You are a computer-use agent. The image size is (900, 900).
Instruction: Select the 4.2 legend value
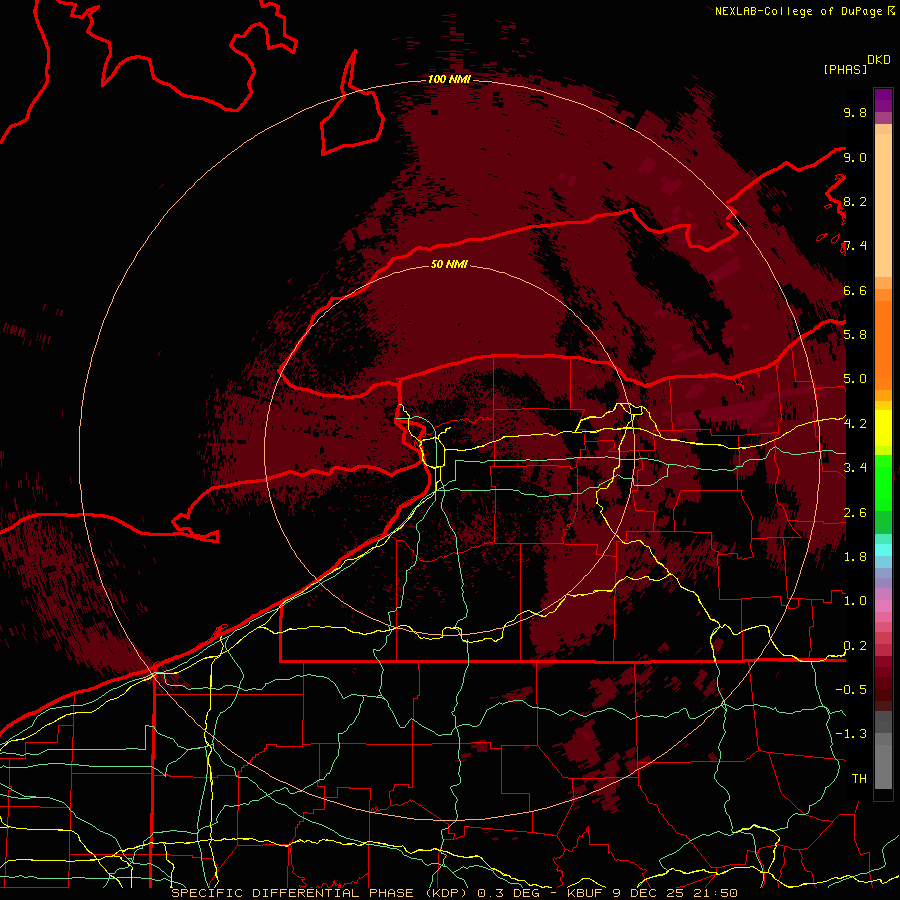coord(855,424)
